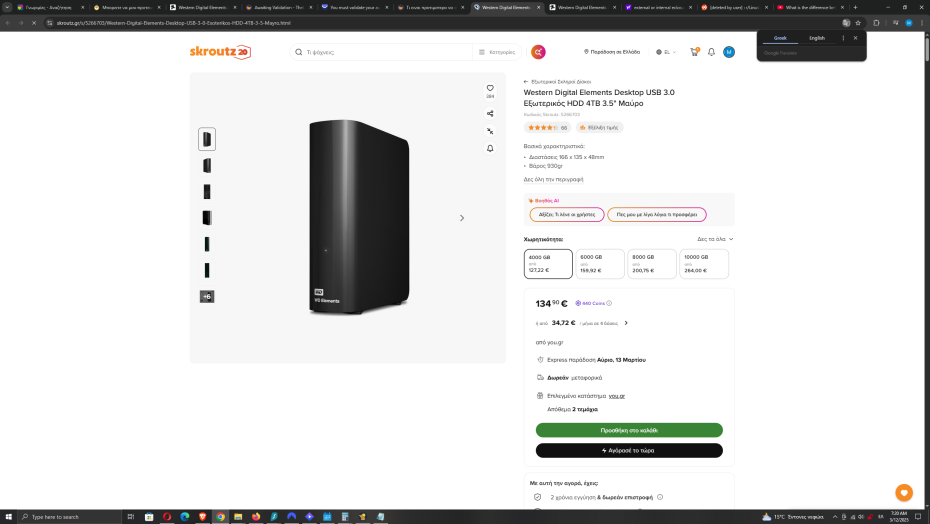Click the price alert bell beside image
The height and width of the screenshot is (524, 930).
(490, 148)
